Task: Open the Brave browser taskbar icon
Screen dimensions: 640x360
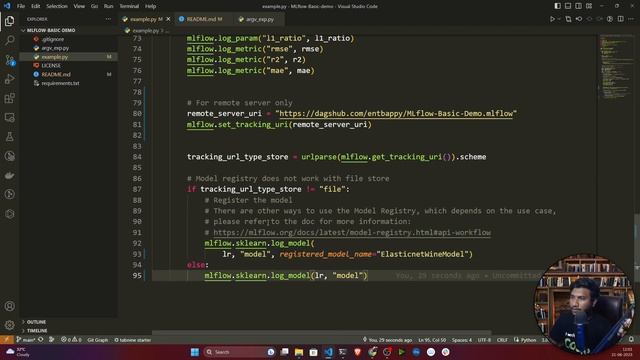Action: (358, 352)
